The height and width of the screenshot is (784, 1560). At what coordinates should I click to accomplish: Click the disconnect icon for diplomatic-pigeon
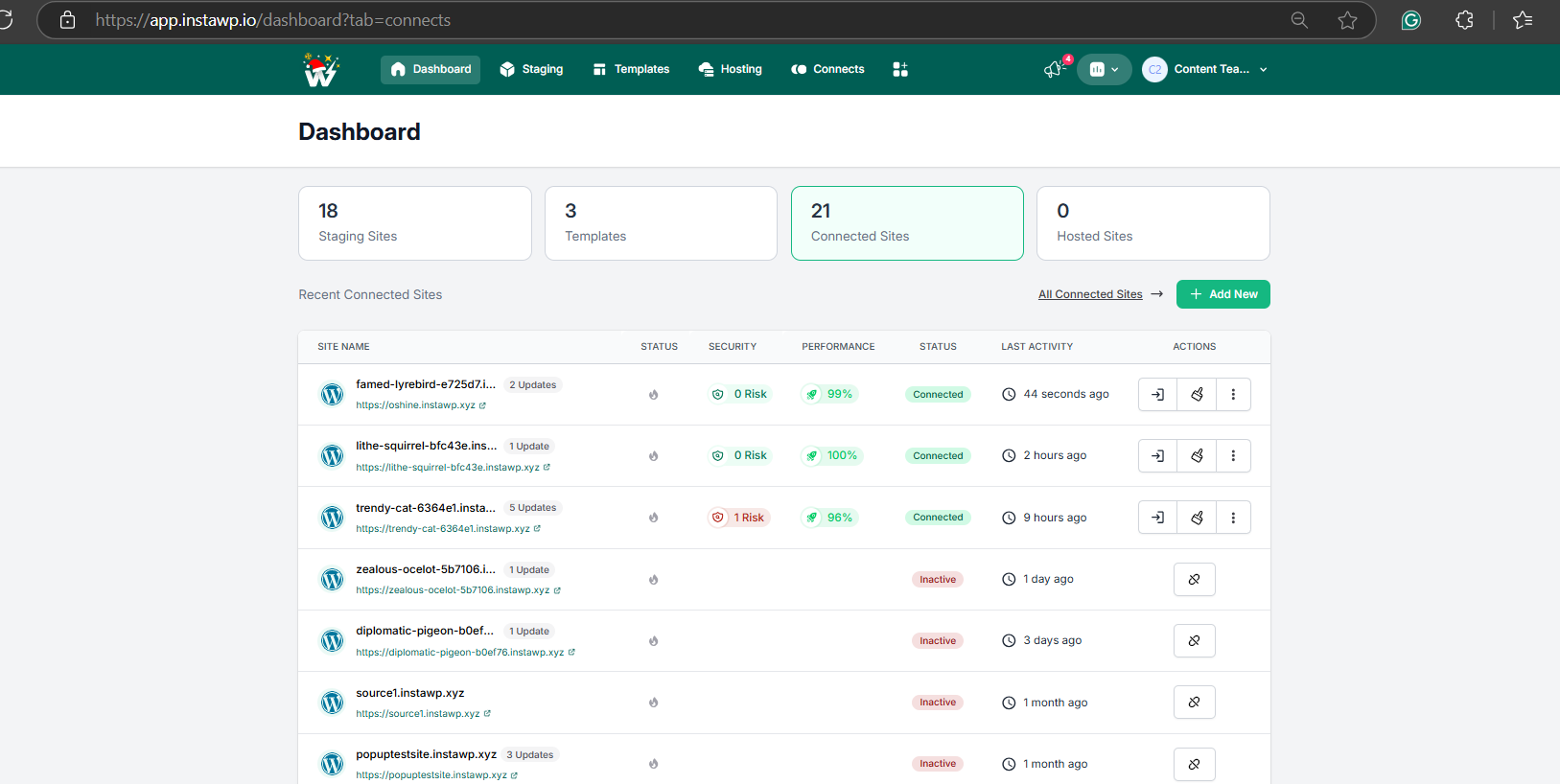(x=1194, y=640)
